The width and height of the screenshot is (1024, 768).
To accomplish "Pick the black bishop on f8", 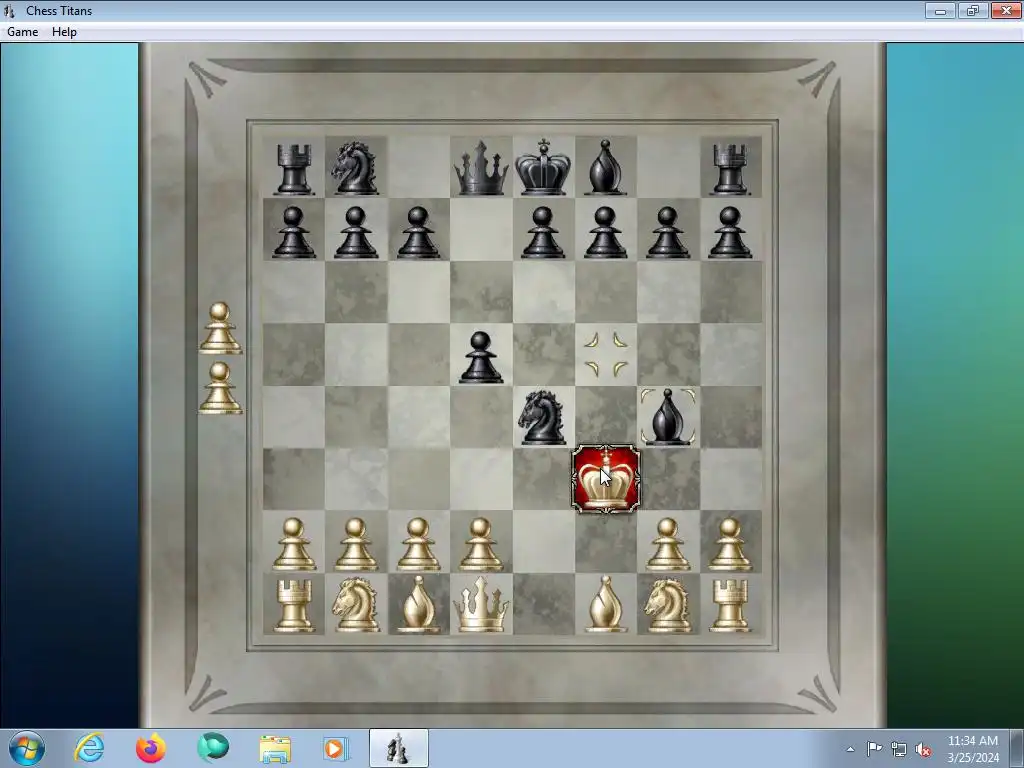I will coord(605,167).
